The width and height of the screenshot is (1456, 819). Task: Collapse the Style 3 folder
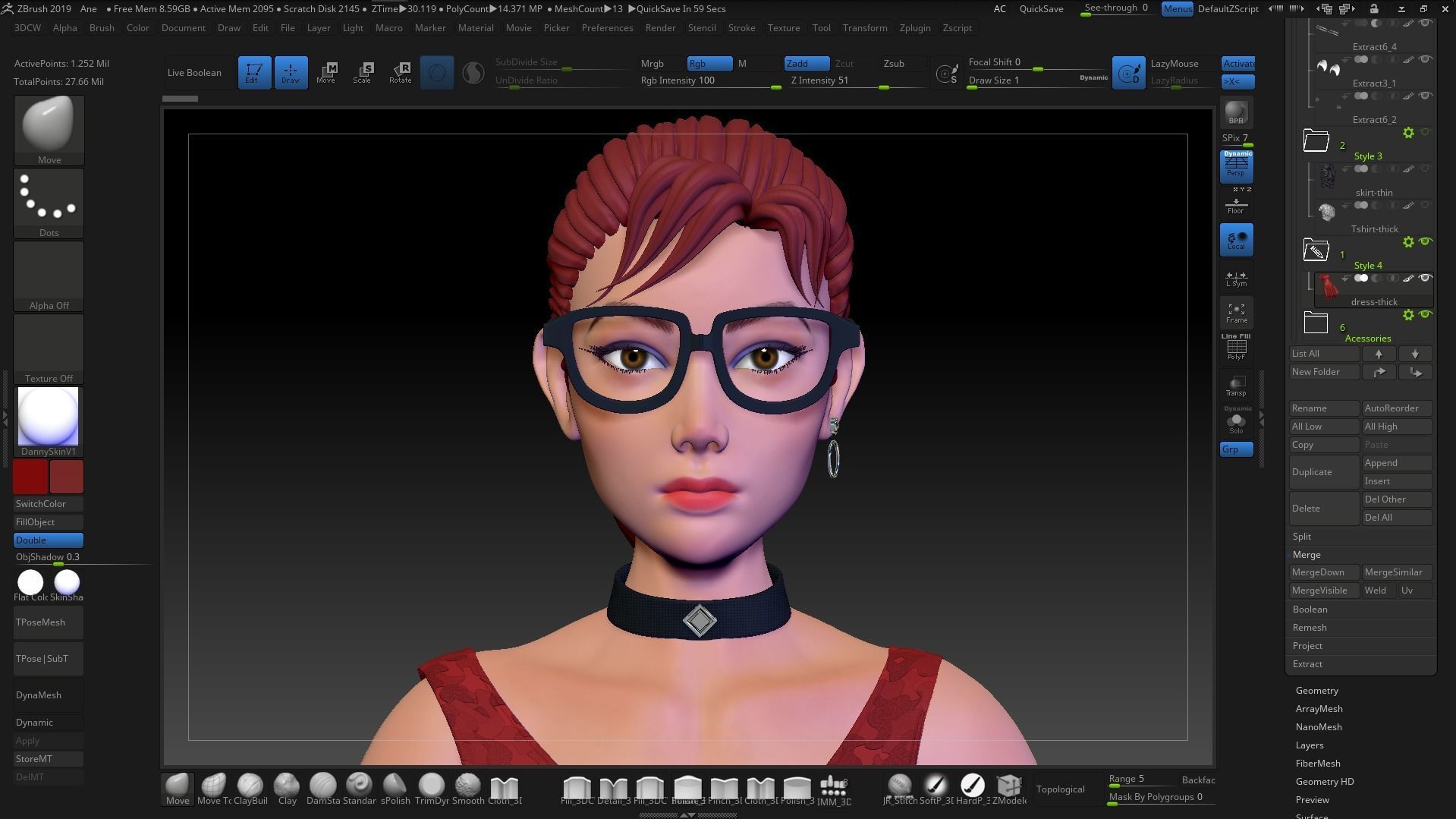click(x=1316, y=140)
